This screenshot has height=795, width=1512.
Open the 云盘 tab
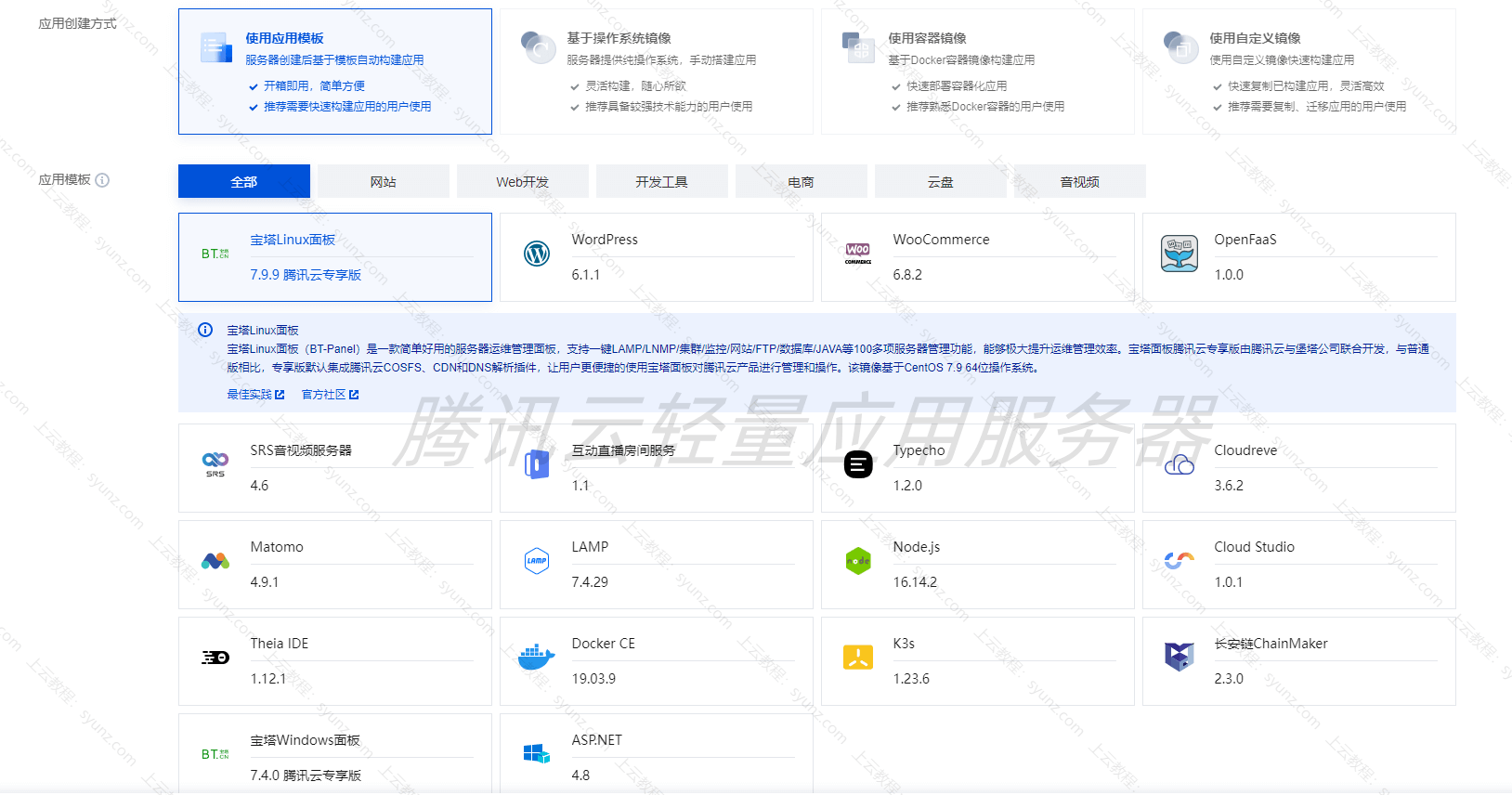[941, 181]
